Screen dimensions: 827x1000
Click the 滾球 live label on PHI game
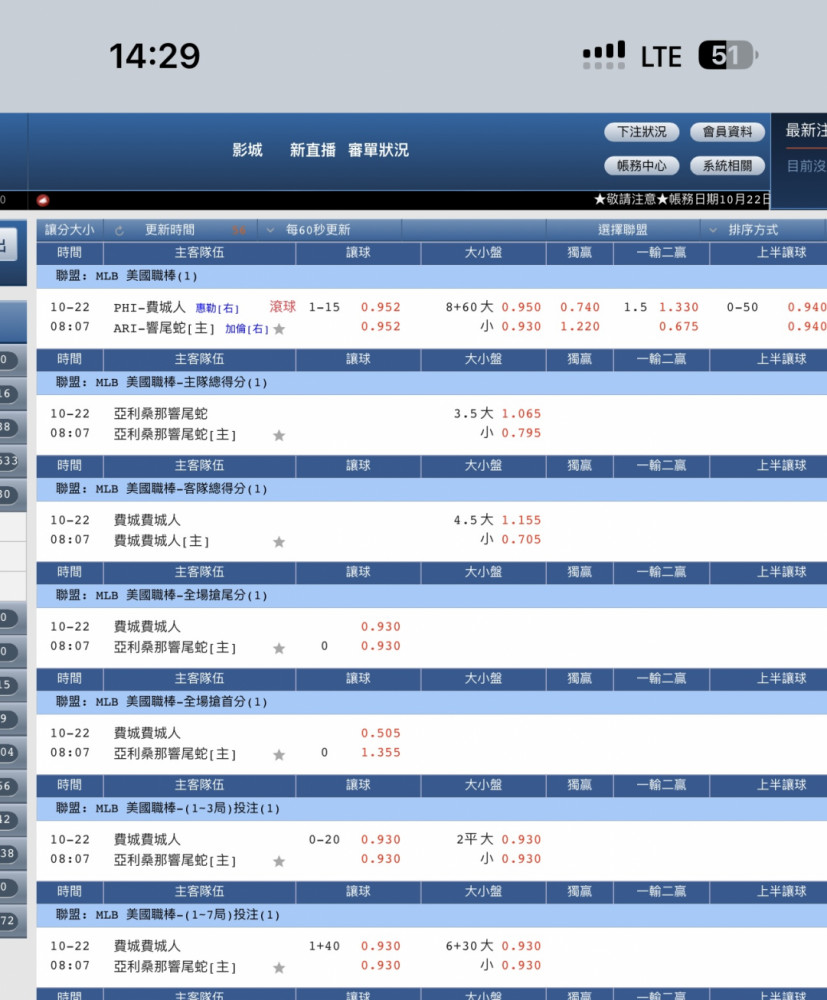coord(282,307)
